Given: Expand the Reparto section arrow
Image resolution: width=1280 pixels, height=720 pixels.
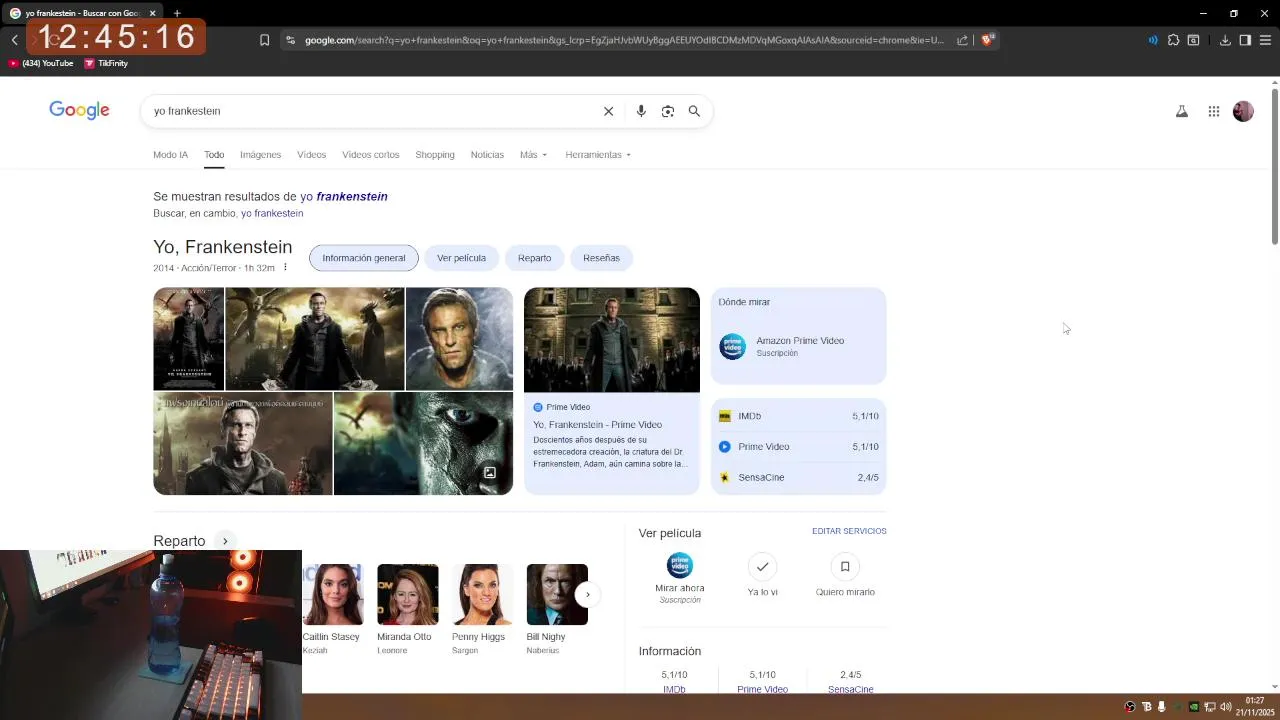Looking at the screenshot, I should [x=225, y=541].
